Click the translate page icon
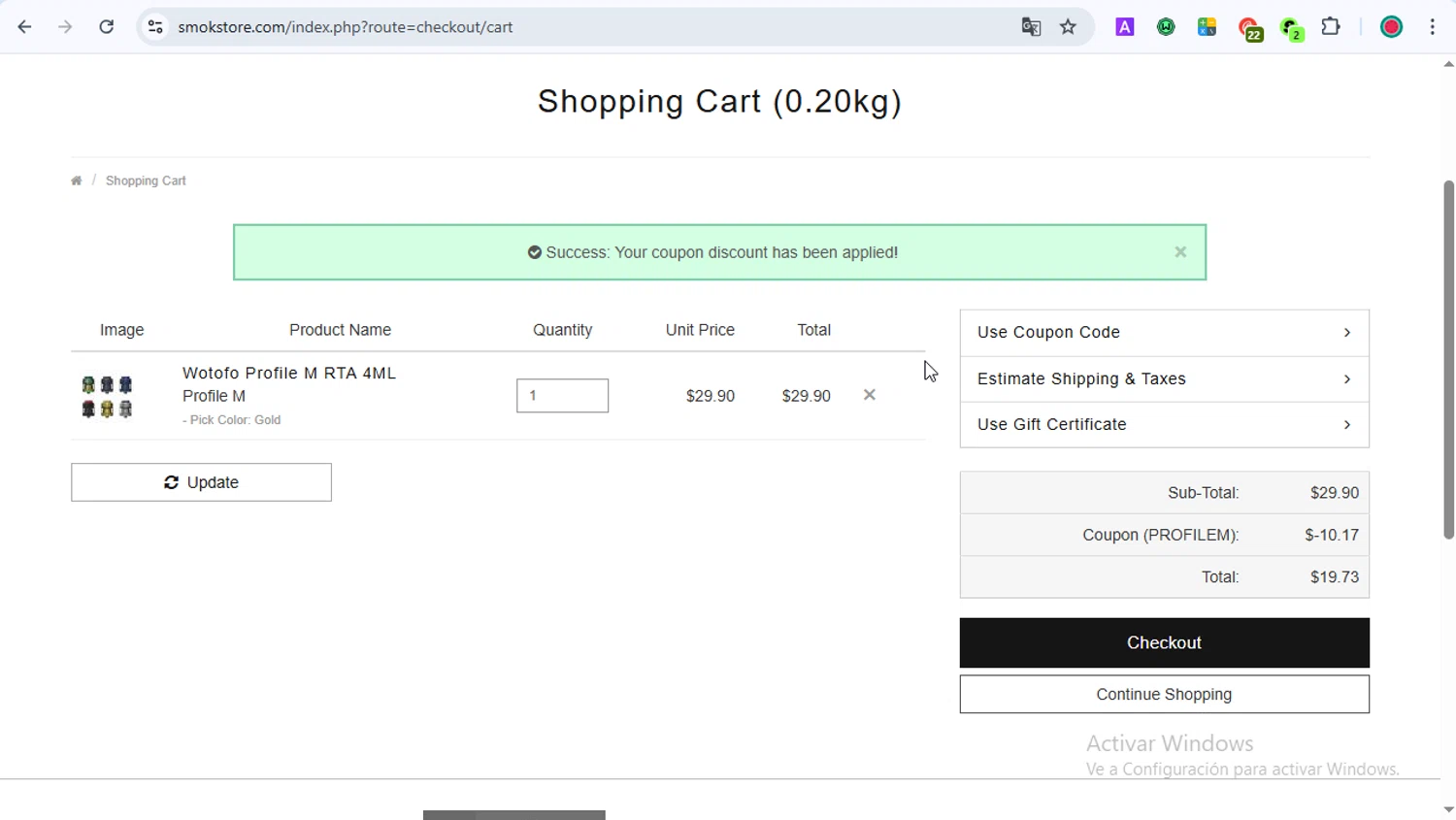 pyautogui.click(x=1031, y=27)
